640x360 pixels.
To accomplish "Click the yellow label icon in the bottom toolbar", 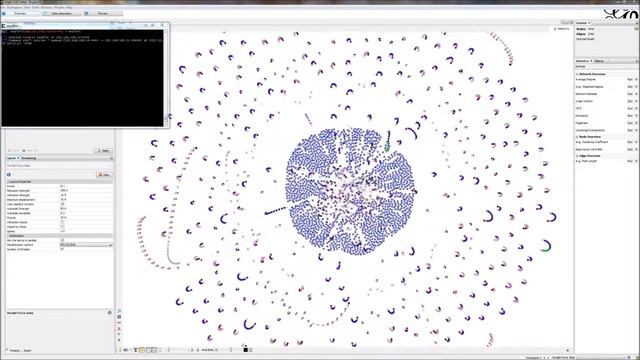I will [x=142, y=350].
